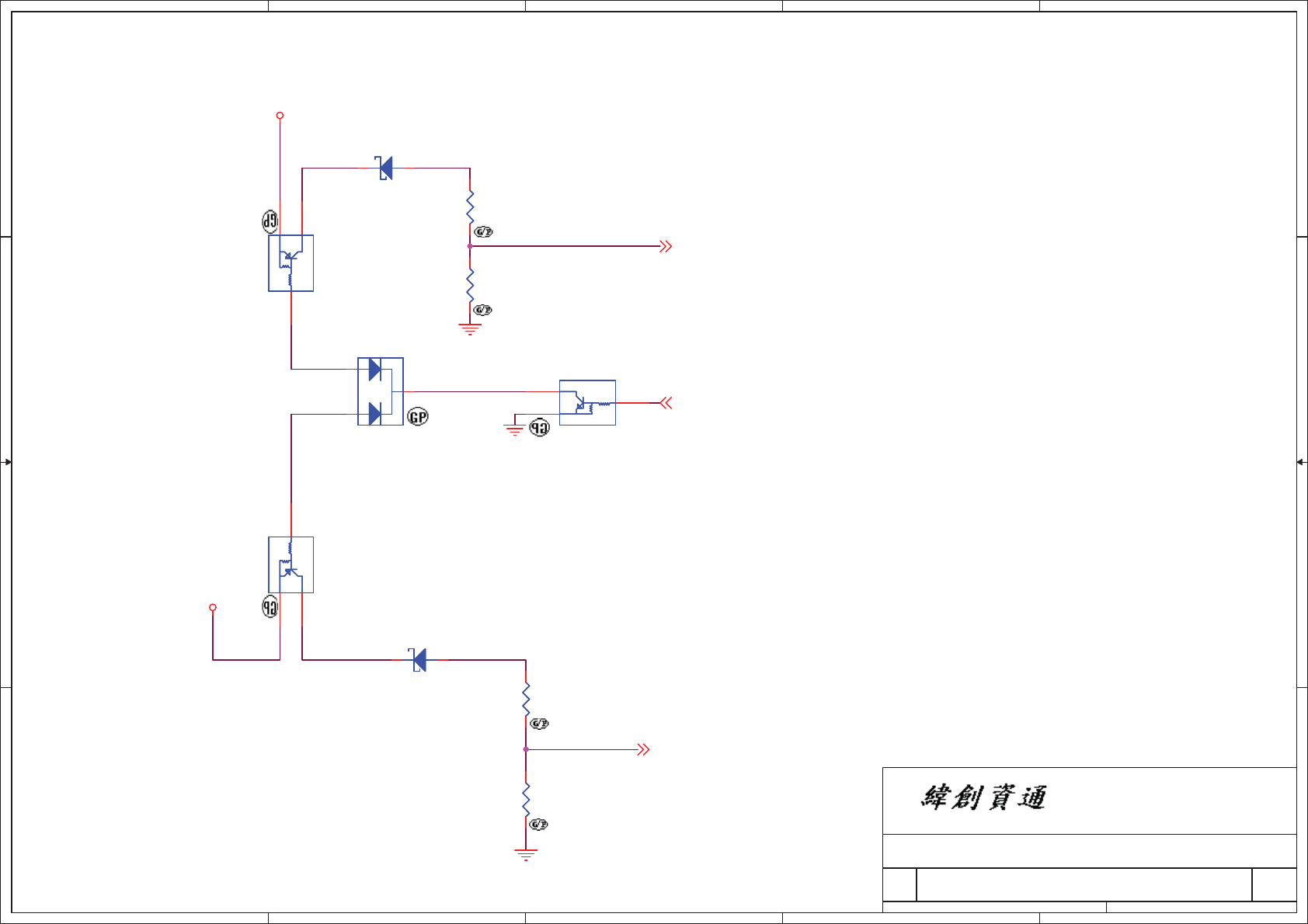Click the GP badge beside dual diode
This screenshot has width=1308, height=924.
click(418, 417)
